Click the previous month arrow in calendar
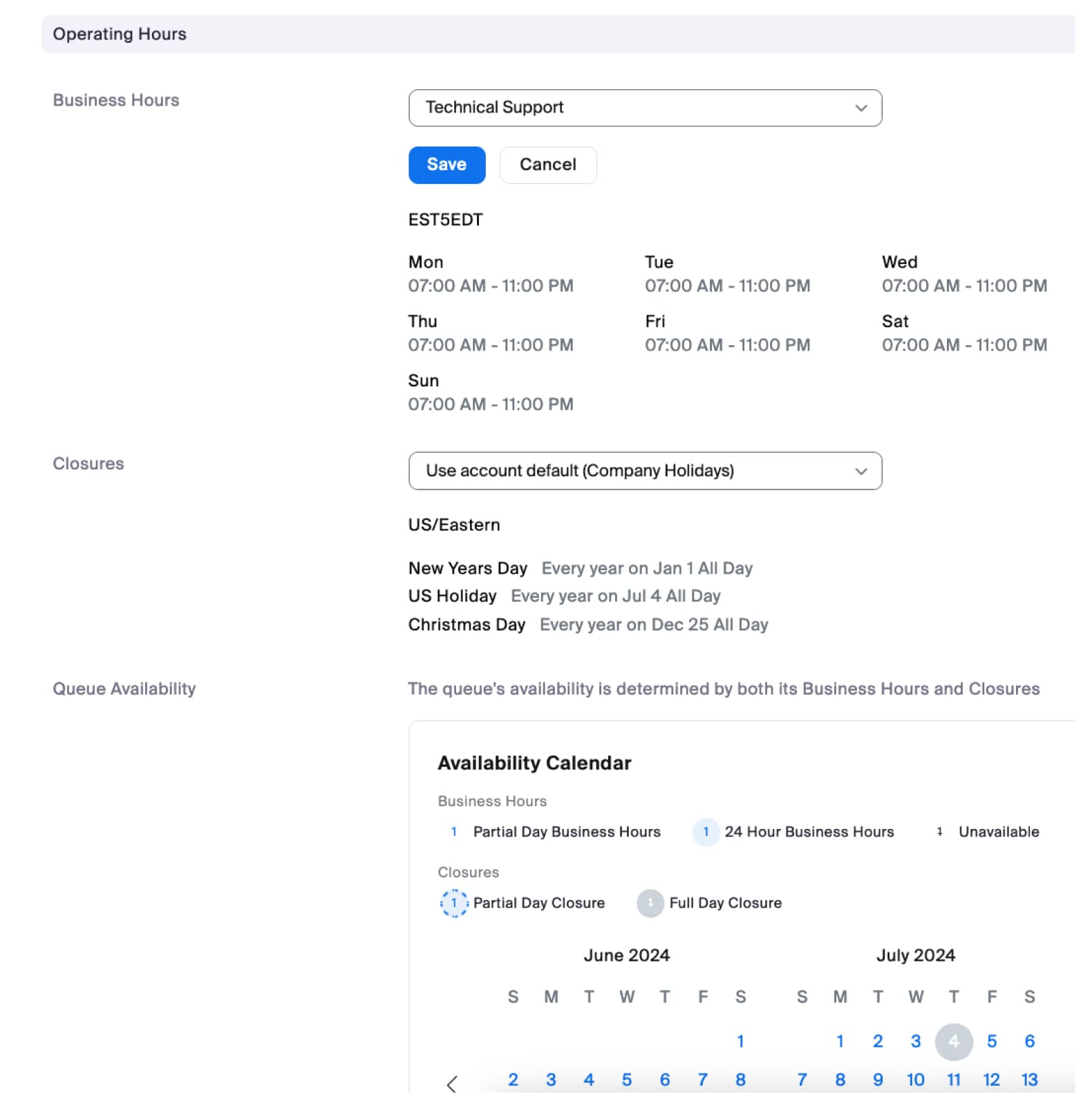 tap(452, 1083)
